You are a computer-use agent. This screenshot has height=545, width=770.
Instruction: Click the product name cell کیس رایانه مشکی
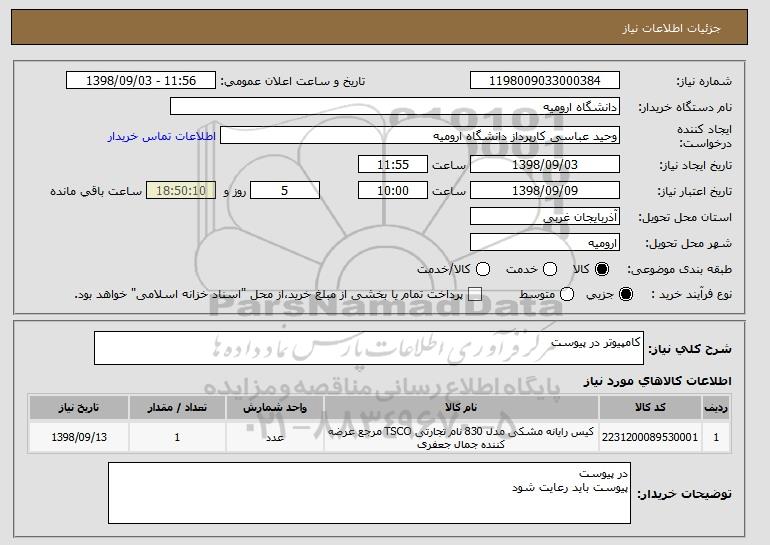(x=461, y=437)
